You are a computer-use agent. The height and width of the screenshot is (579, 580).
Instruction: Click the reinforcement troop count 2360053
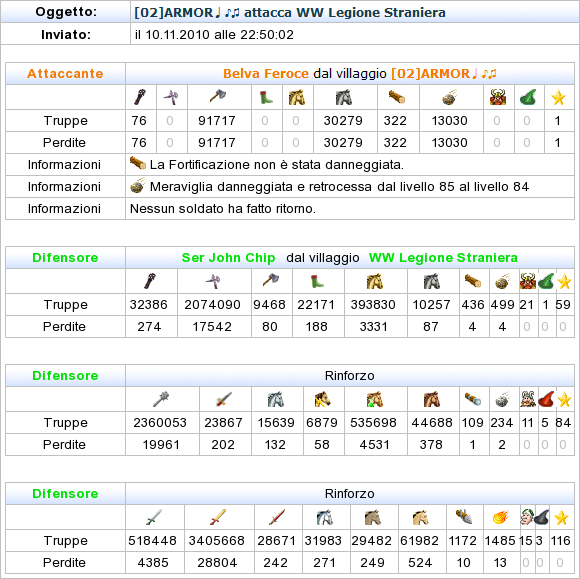pos(160,423)
